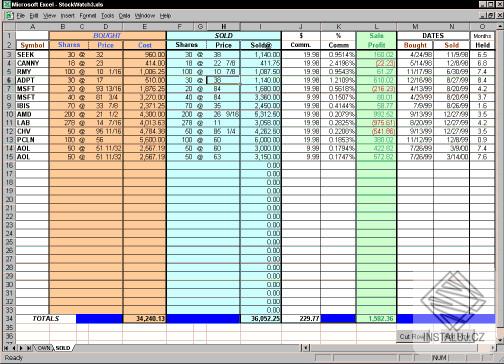Go to the first sheet tab with the navigation arrow
Image resolution: width=504 pixels, height=364 pixels.
[6, 348]
